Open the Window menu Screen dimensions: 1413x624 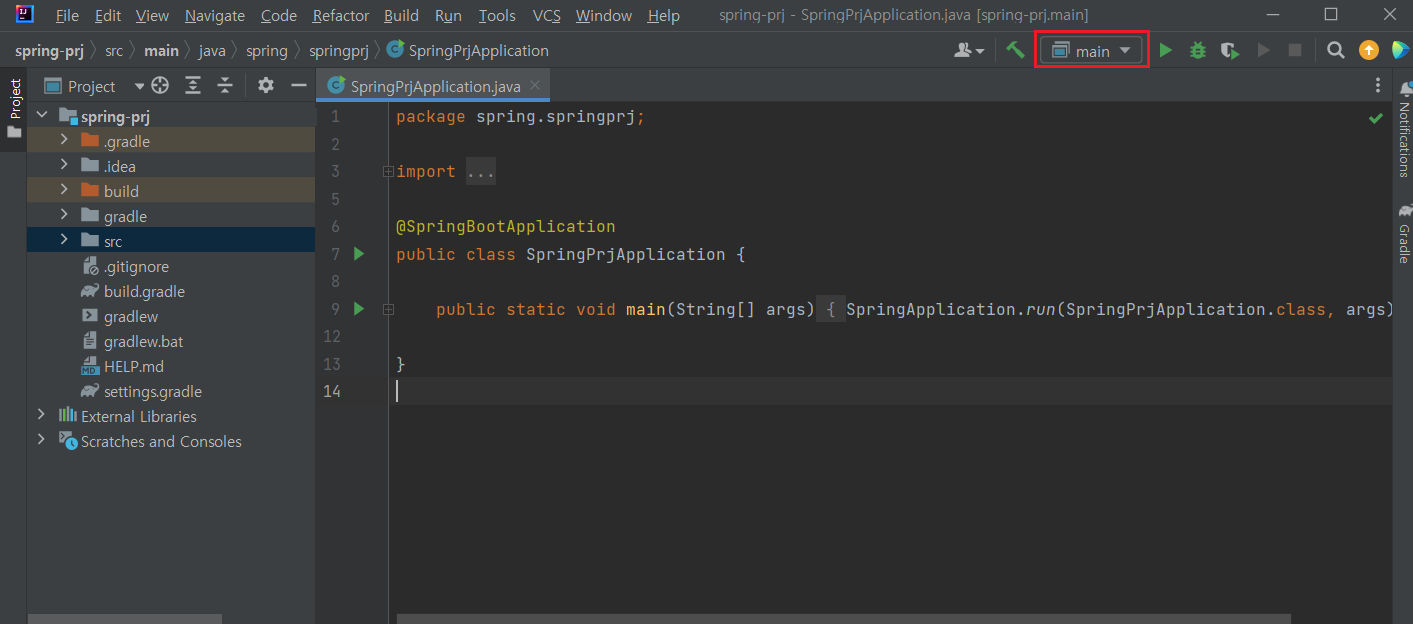pyautogui.click(x=604, y=16)
